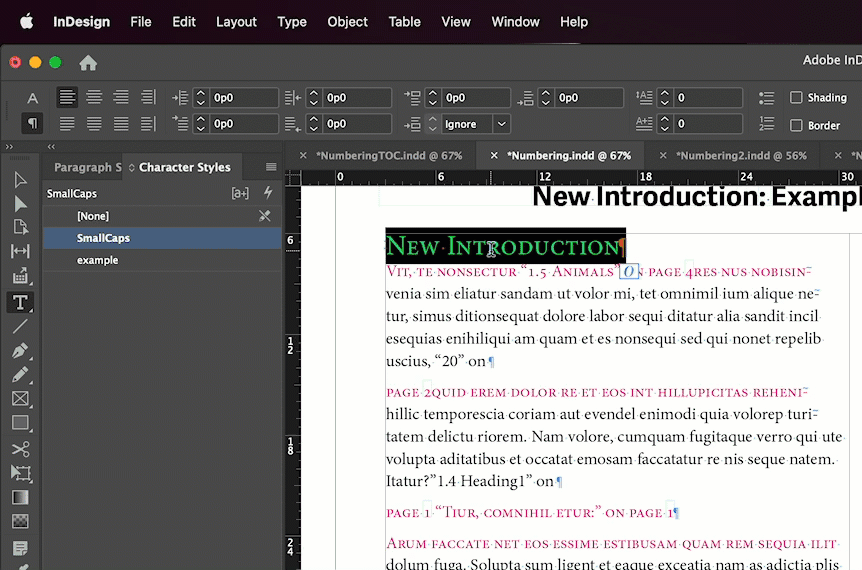
Task: Activate the Line tool
Action: pyautogui.click(x=20, y=326)
